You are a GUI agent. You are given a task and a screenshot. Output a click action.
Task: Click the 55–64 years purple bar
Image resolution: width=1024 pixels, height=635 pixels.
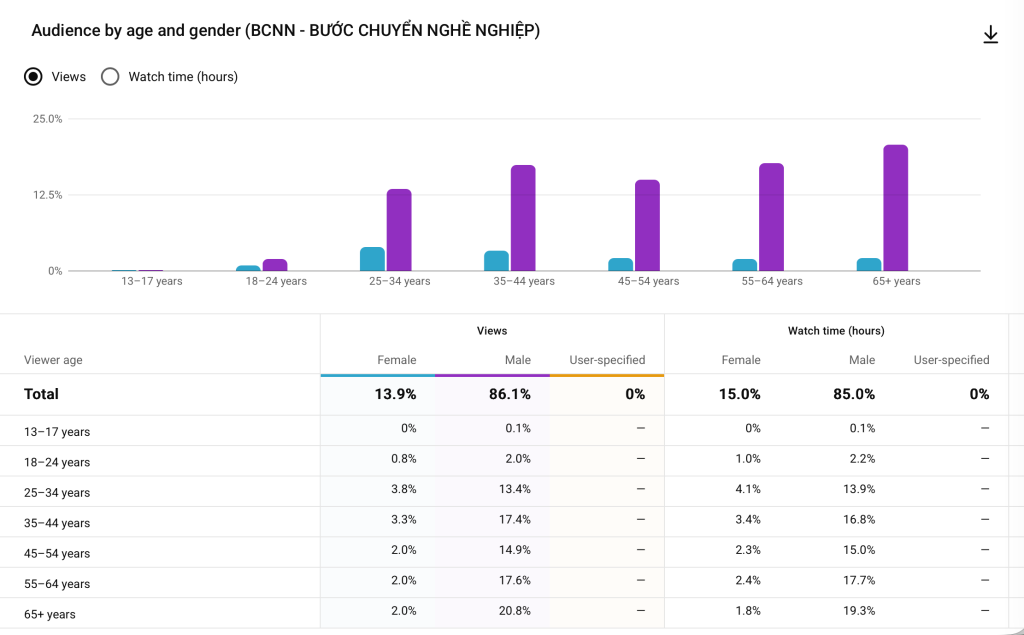771,217
